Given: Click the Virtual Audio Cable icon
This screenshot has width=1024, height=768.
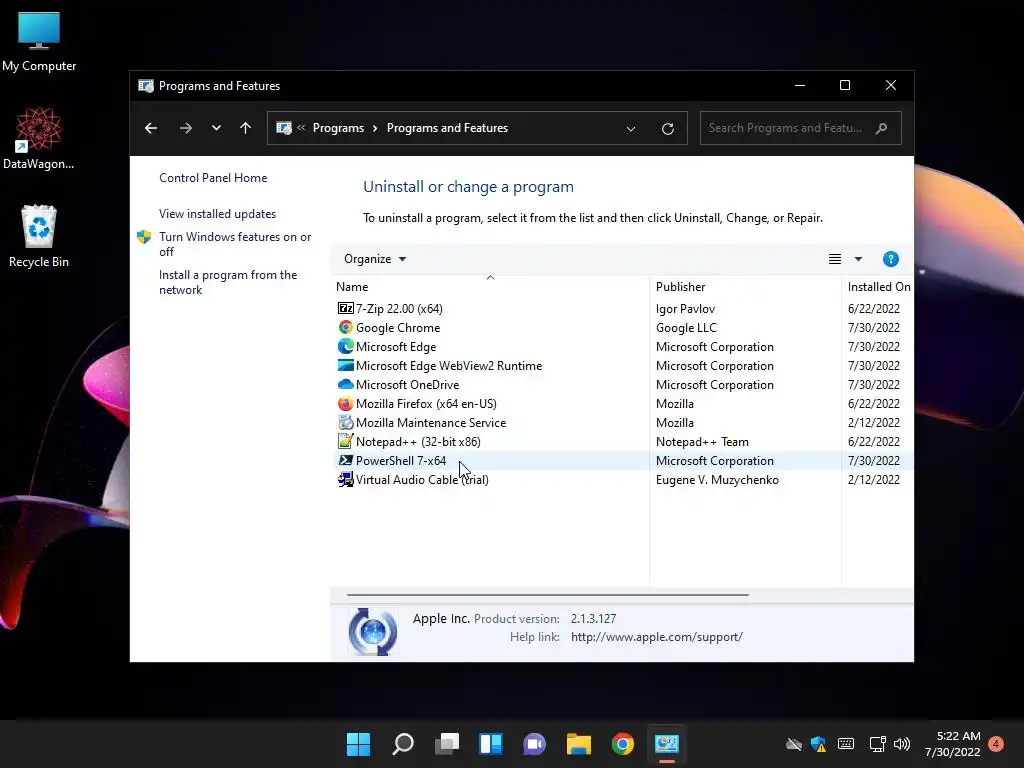Looking at the screenshot, I should coord(345,479).
